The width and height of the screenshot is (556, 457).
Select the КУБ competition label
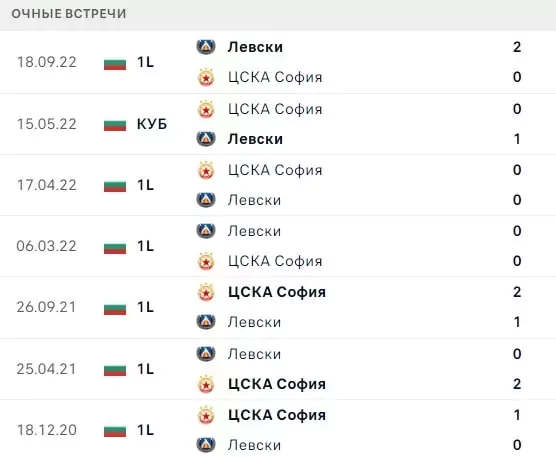coord(152,124)
